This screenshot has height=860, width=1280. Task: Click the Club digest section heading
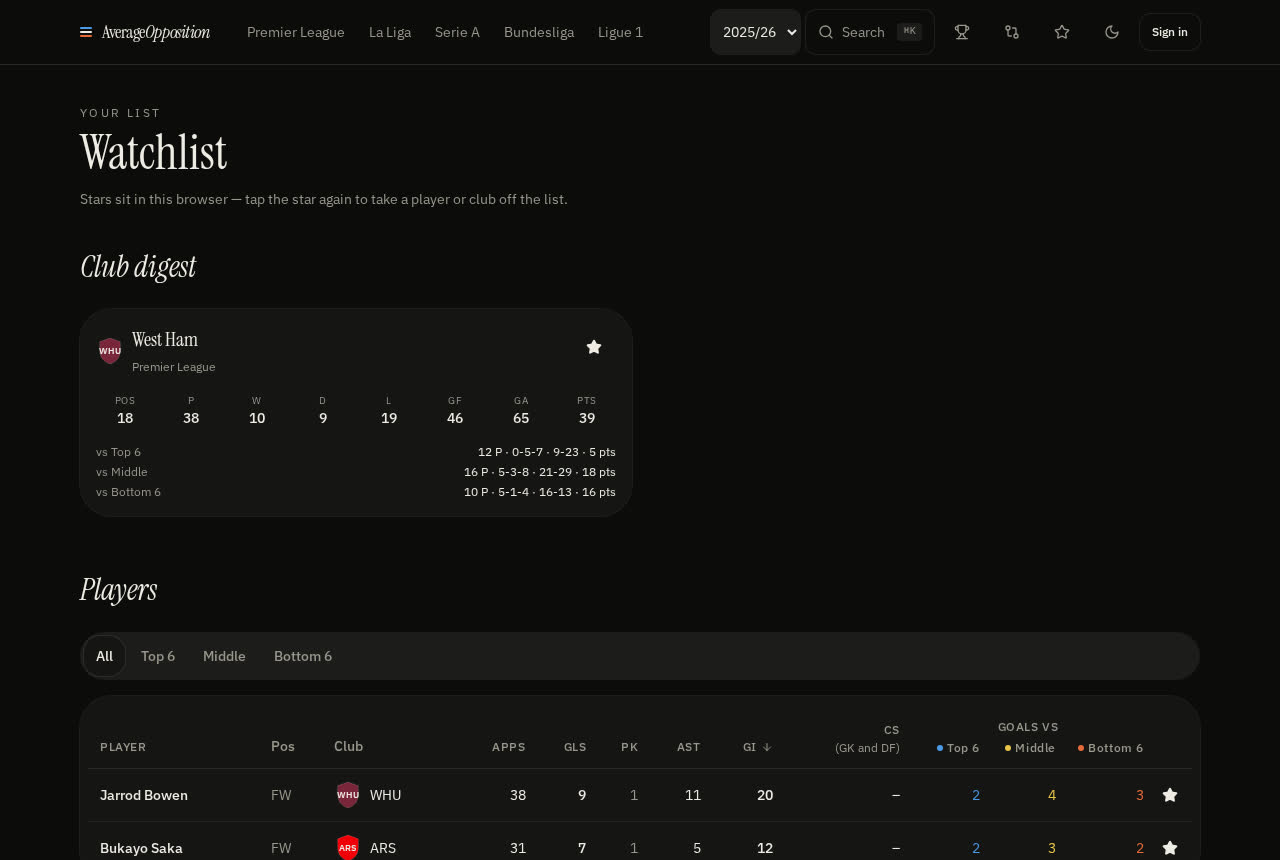[138, 267]
